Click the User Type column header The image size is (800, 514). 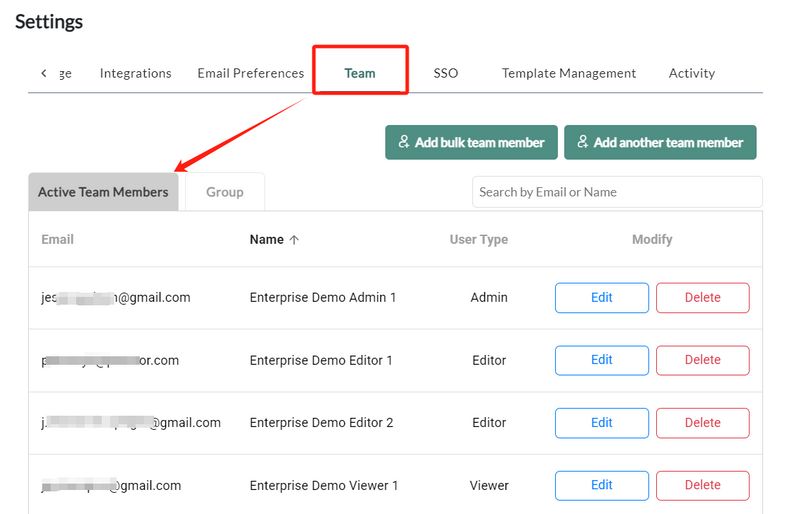click(x=478, y=240)
